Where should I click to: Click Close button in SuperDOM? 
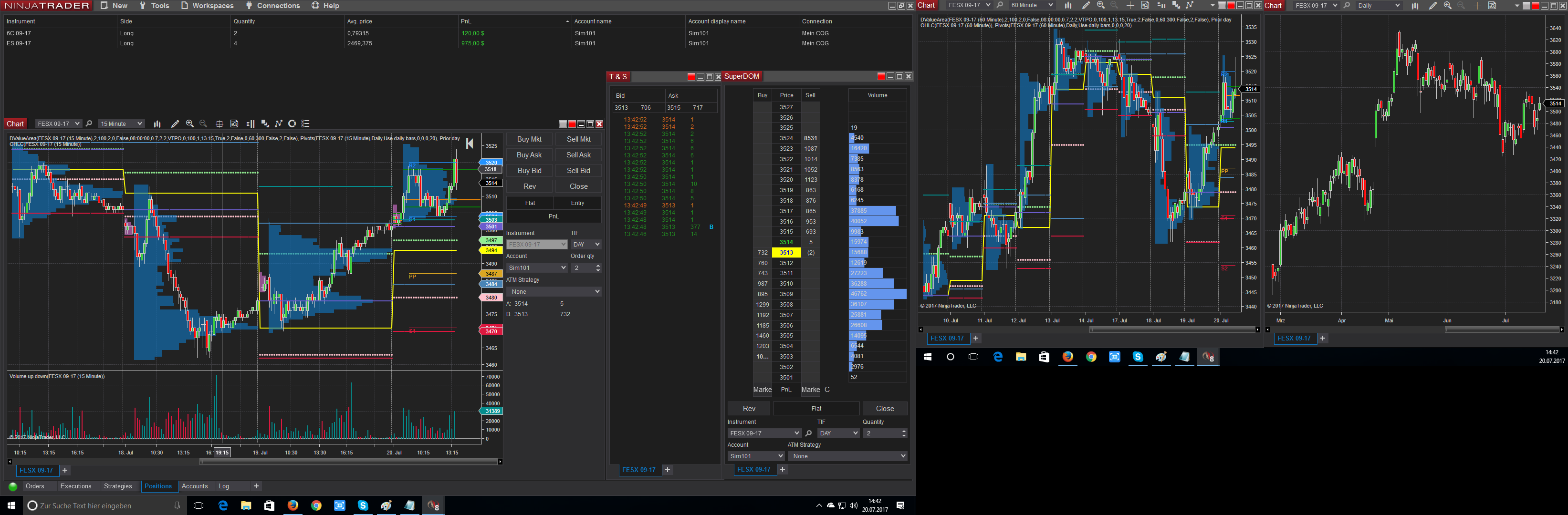pyautogui.click(x=885, y=409)
